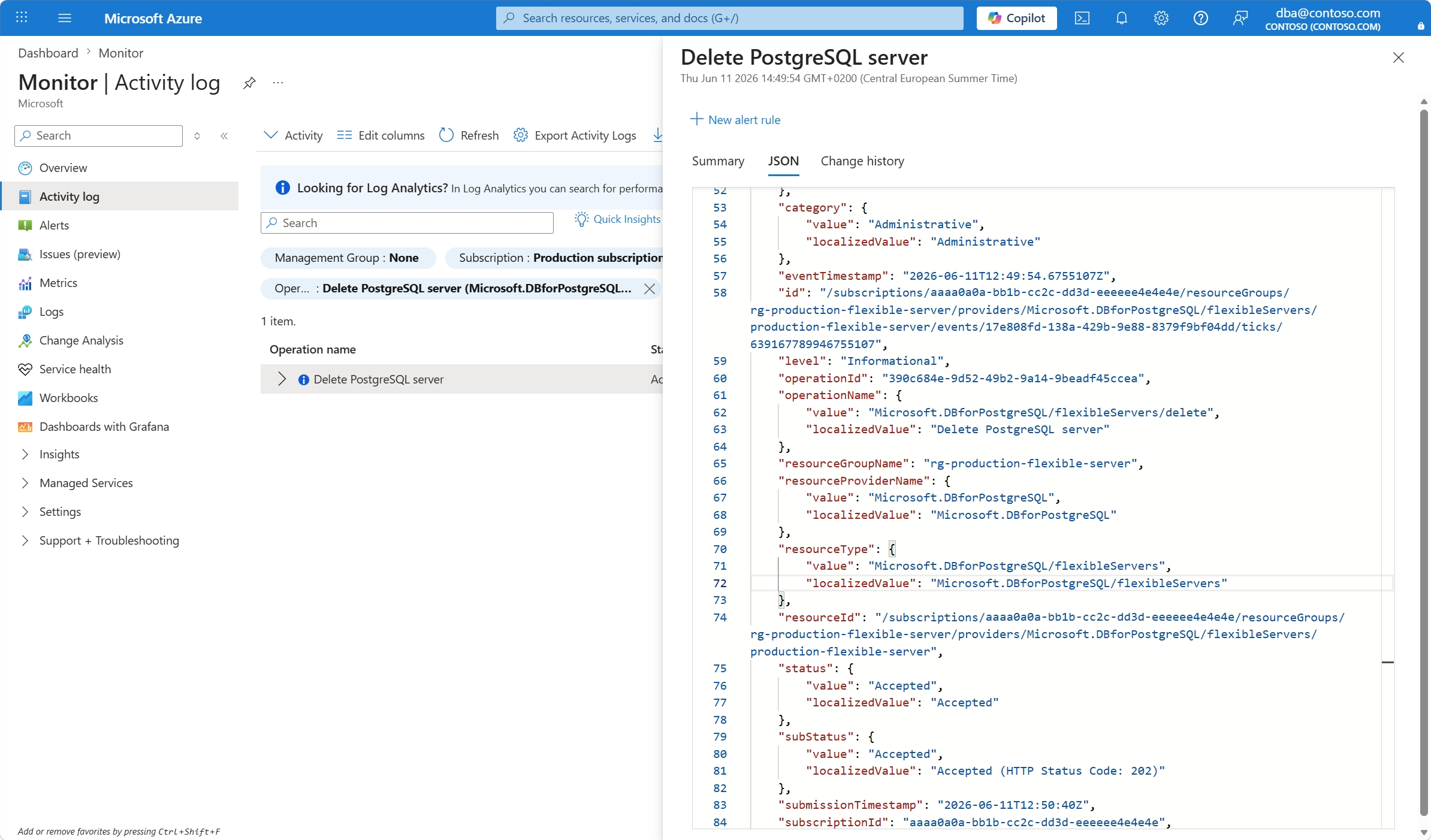The height and width of the screenshot is (840, 1431).
Task: Go to Dashboard breadcrumb
Action: (48, 53)
